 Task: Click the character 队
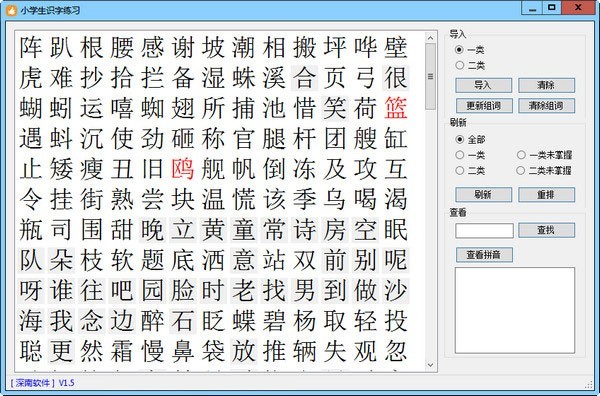coord(31,260)
